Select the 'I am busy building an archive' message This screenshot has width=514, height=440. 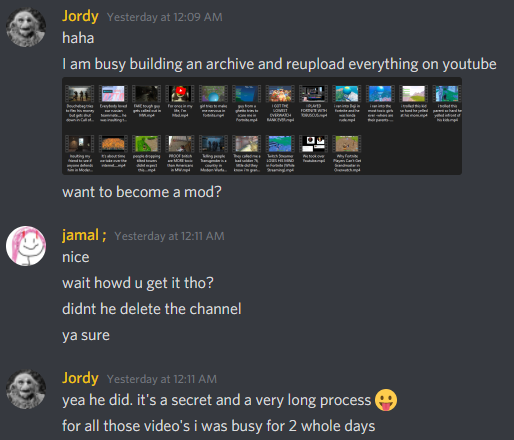pos(279,64)
